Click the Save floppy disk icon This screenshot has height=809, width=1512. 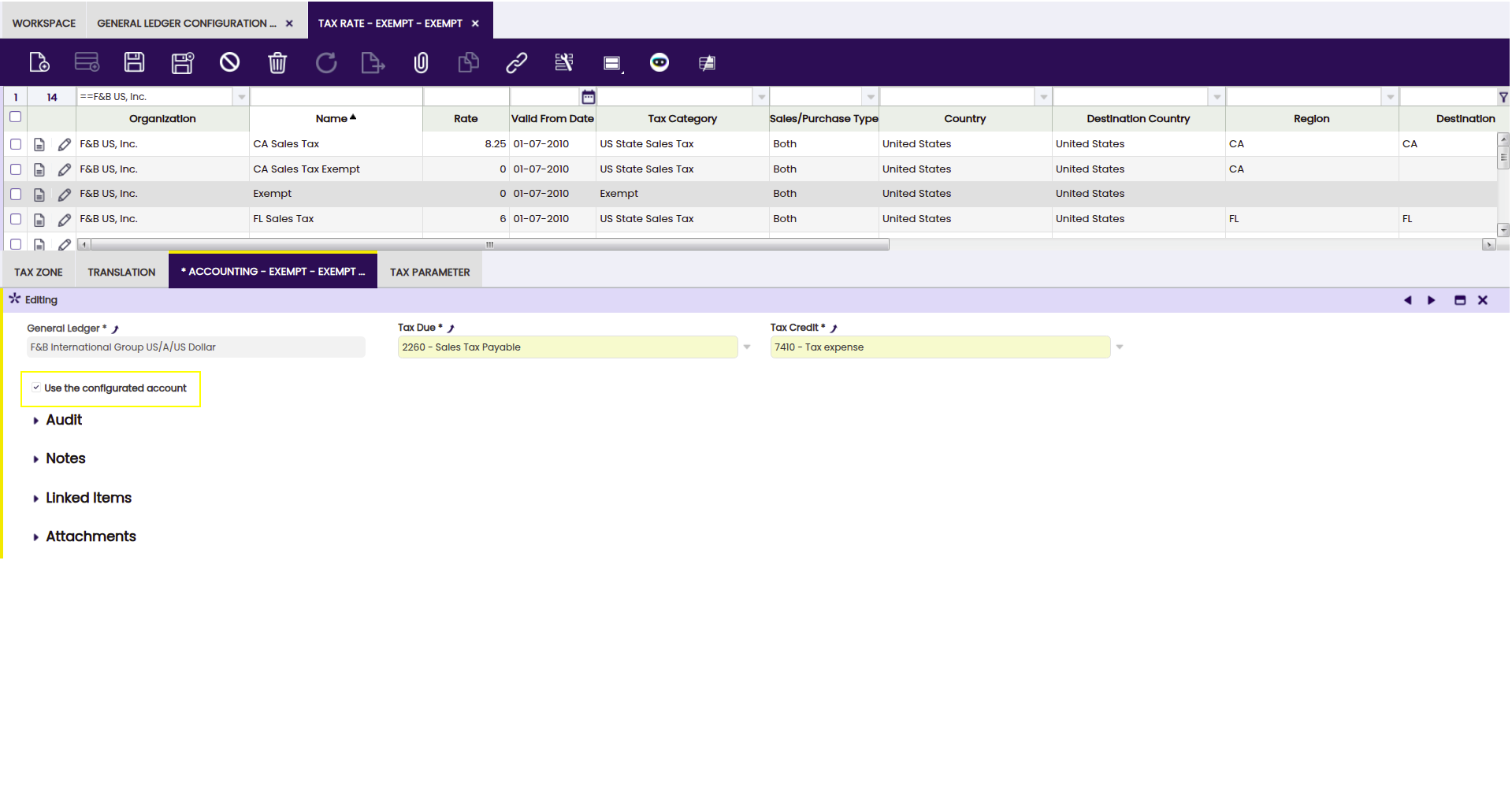pos(135,62)
